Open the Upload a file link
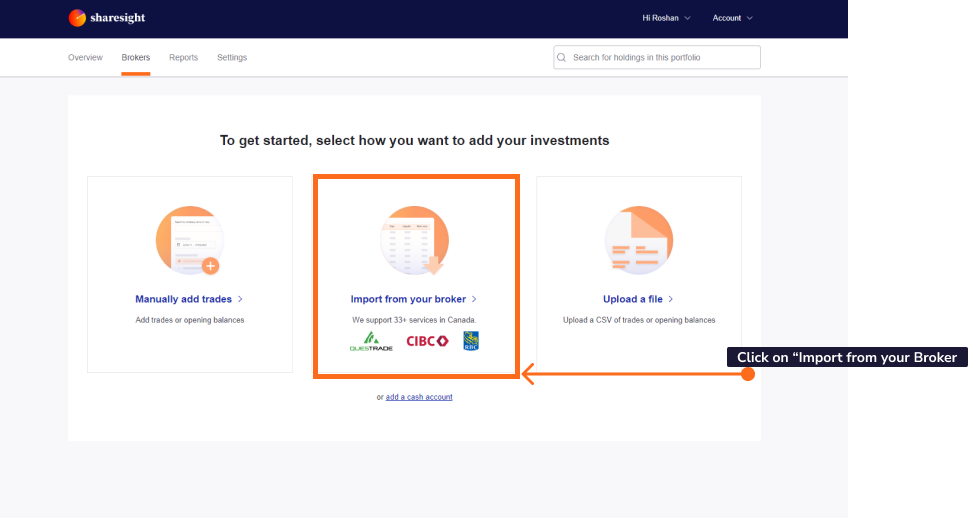Viewport: 968px width, 524px height. coord(633,299)
